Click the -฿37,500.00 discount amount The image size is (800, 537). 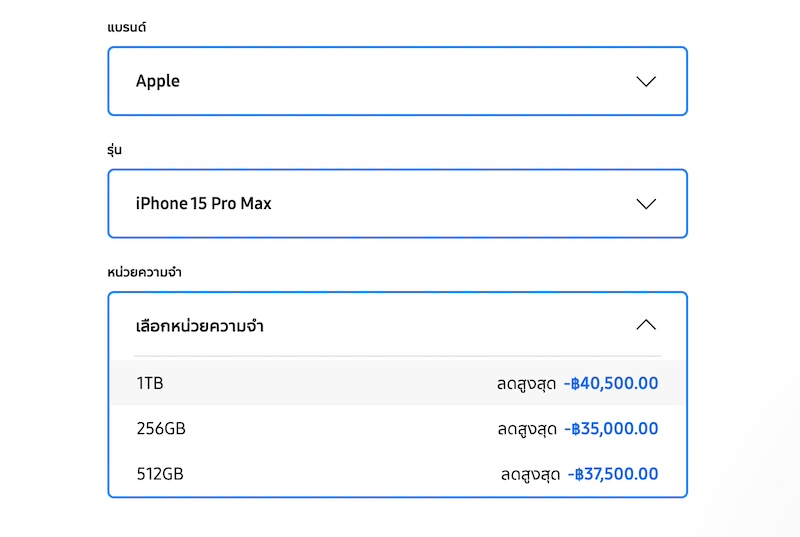tap(613, 474)
